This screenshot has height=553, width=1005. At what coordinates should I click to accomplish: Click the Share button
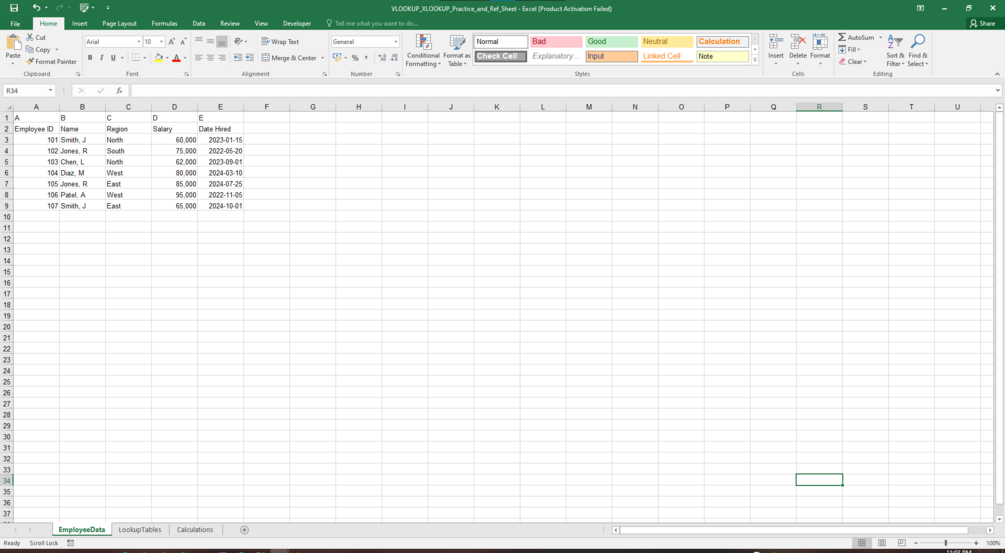tap(983, 23)
